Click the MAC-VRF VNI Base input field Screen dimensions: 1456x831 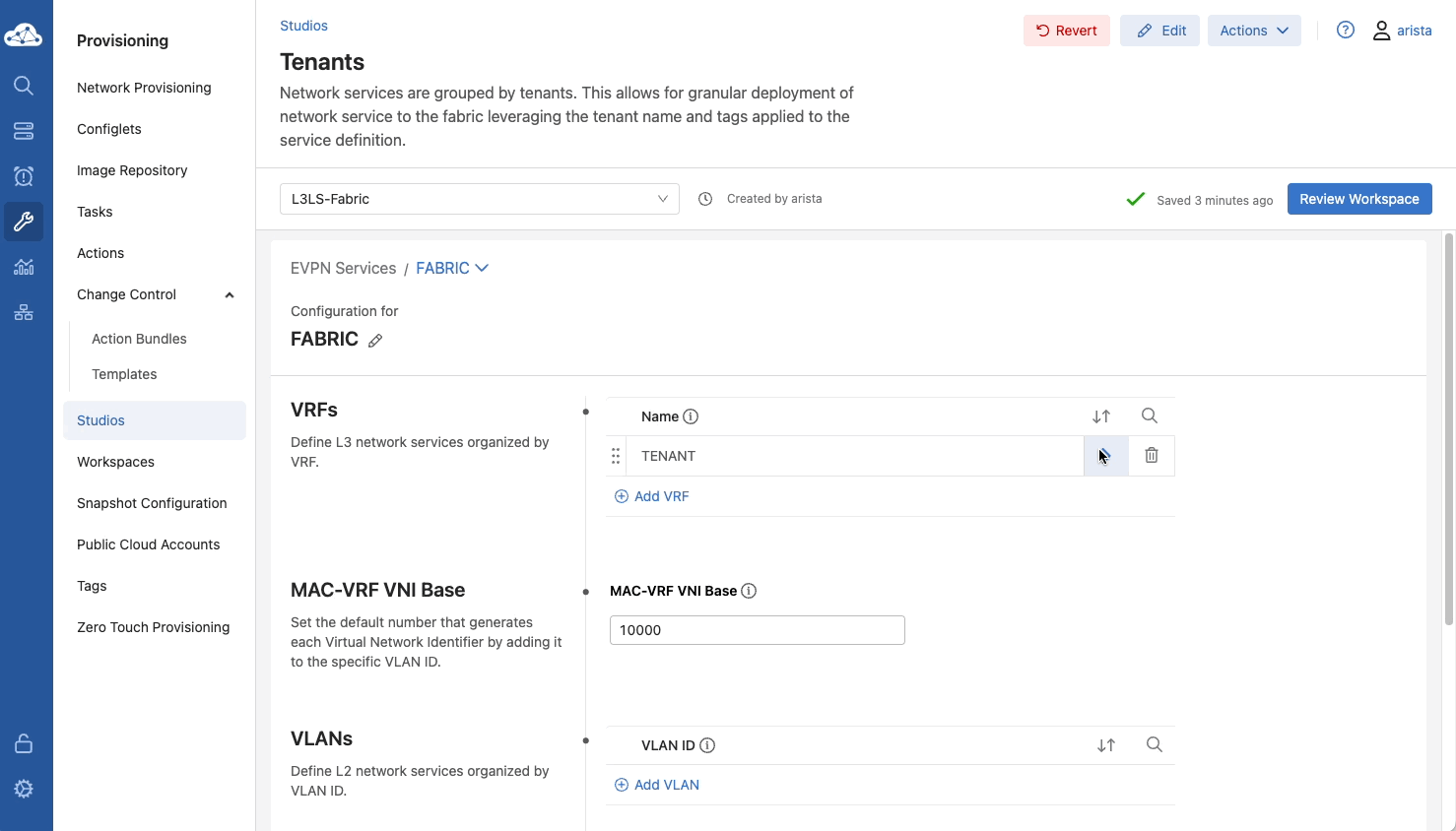tap(757, 630)
